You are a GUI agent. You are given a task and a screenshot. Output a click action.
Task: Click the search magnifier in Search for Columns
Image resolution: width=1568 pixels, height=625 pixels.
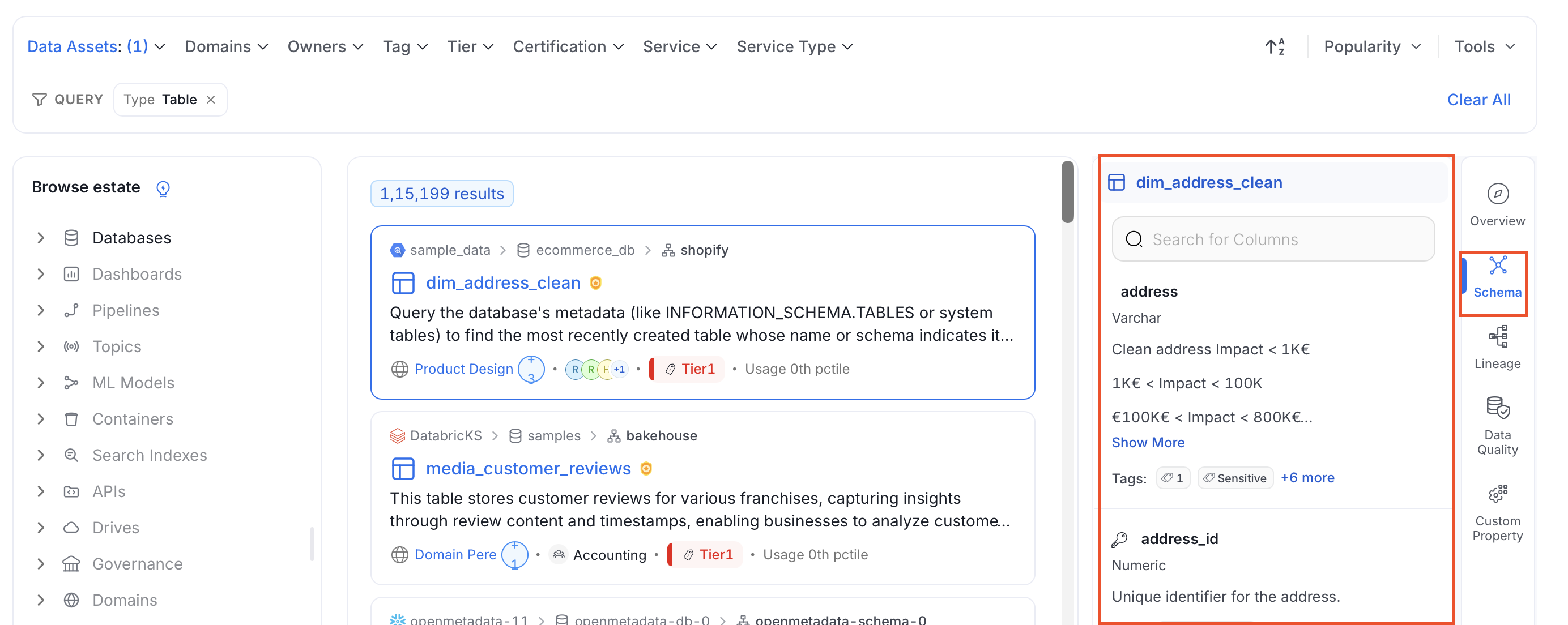pyautogui.click(x=1134, y=239)
